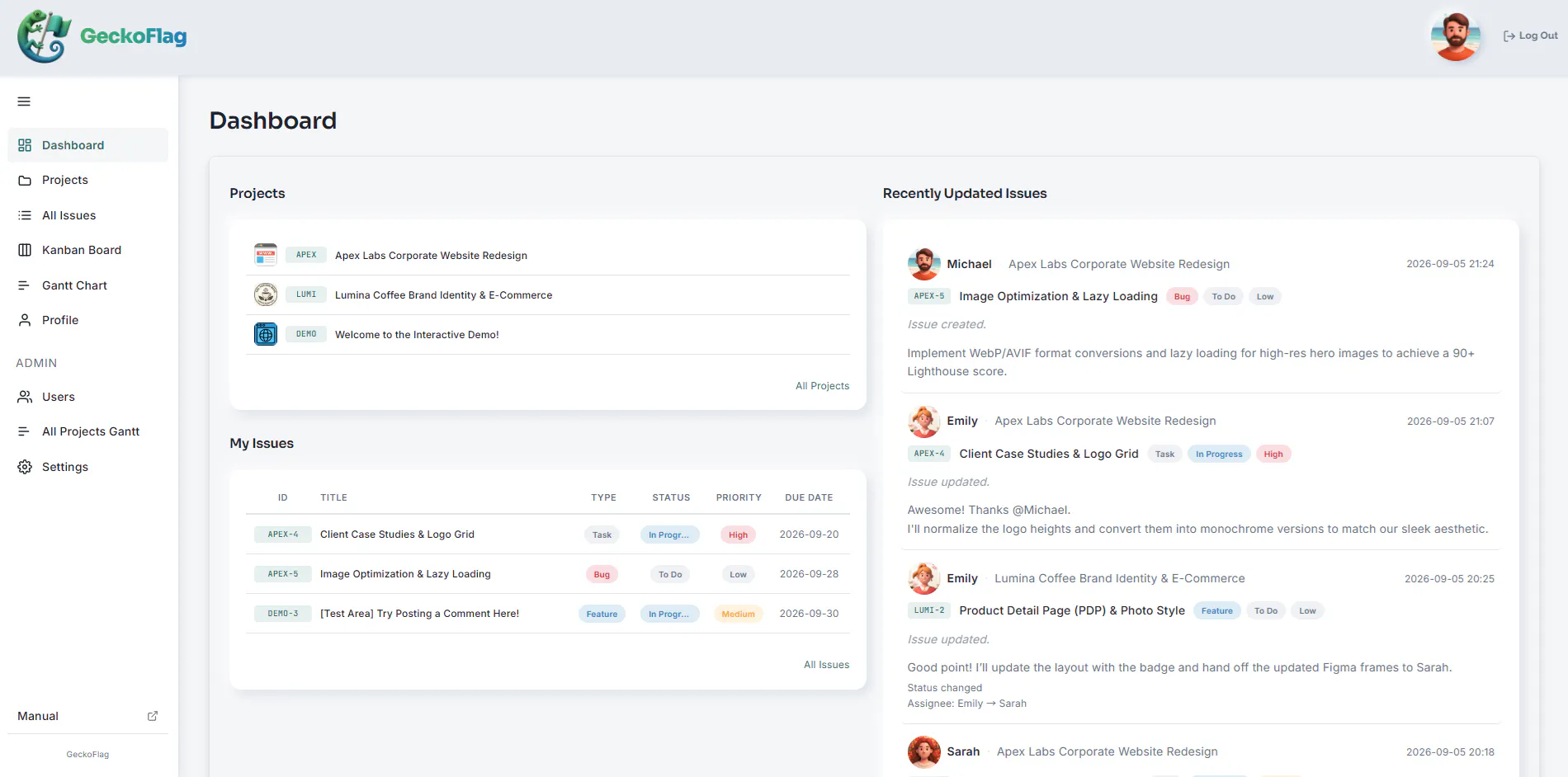Open Lumina Coffee Brand Identity & E-Commerce project

pyautogui.click(x=443, y=295)
